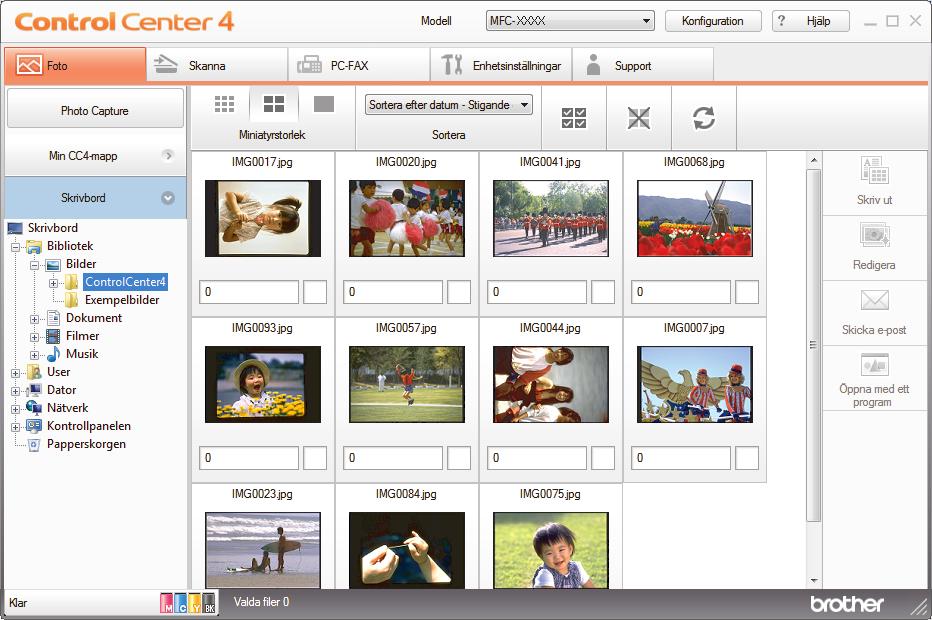Screen dimensions: 932x620
Task: Click the copies field under IMG0007.jpg
Action: click(680, 458)
